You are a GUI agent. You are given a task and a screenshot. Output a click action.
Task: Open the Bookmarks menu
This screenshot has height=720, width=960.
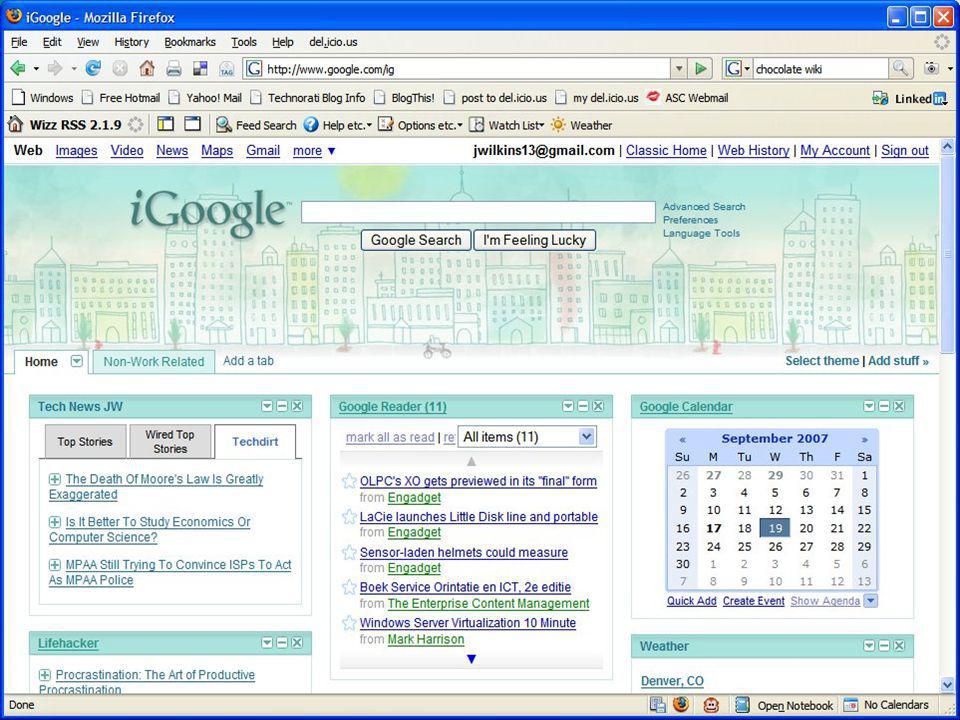[x=190, y=42]
